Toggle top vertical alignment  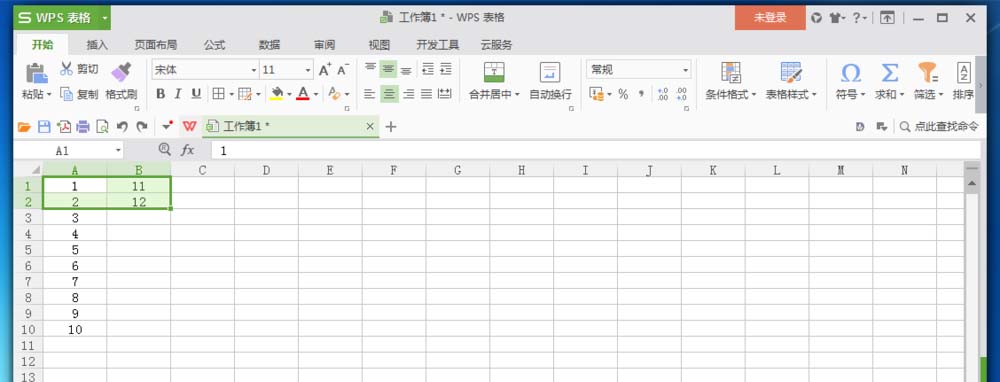click(x=371, y=69)
